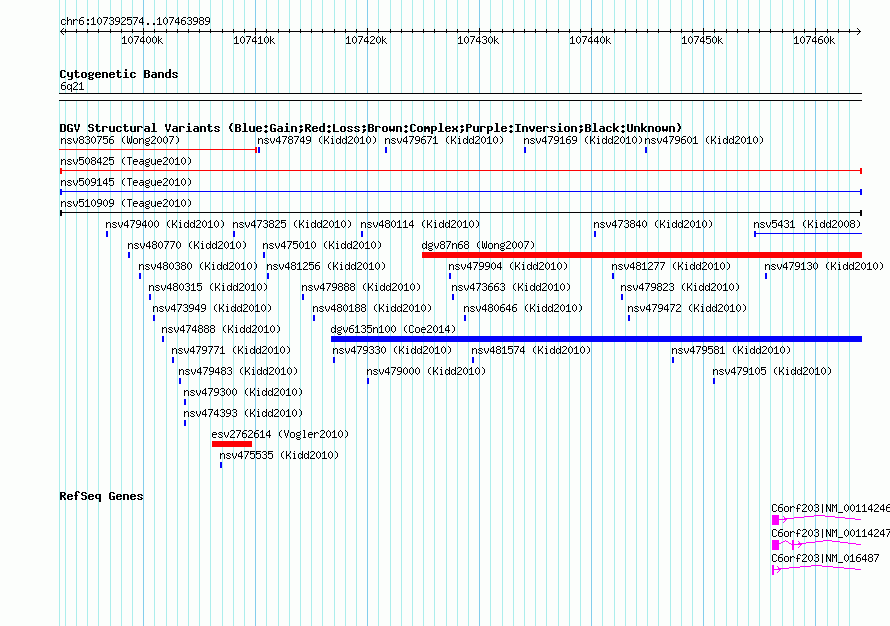The image size is (890, 626).
Task: Select nsv475010 (Kidd2010) variant
Action: [322, 245]
